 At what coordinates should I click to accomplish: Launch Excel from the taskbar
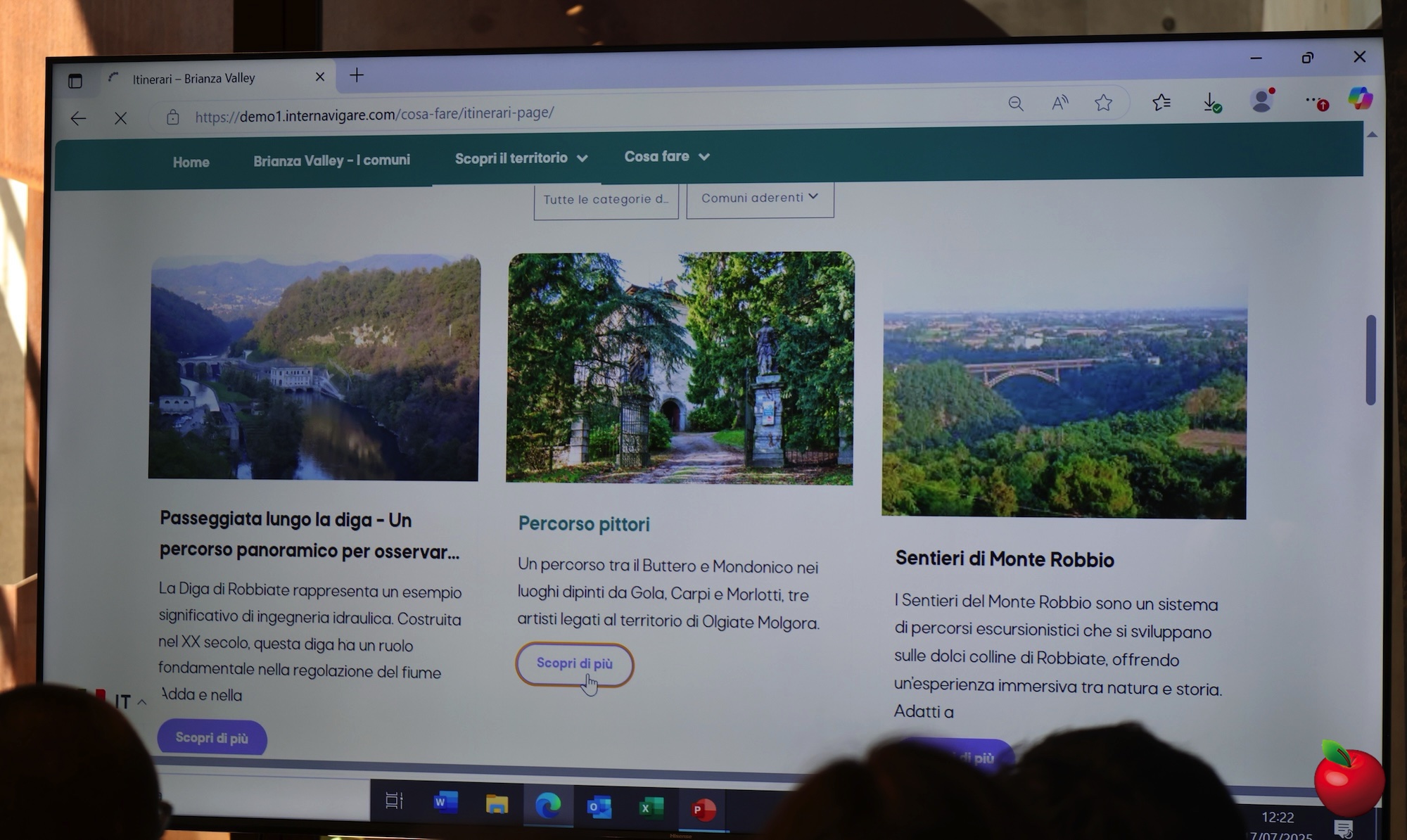pos(651,808)
